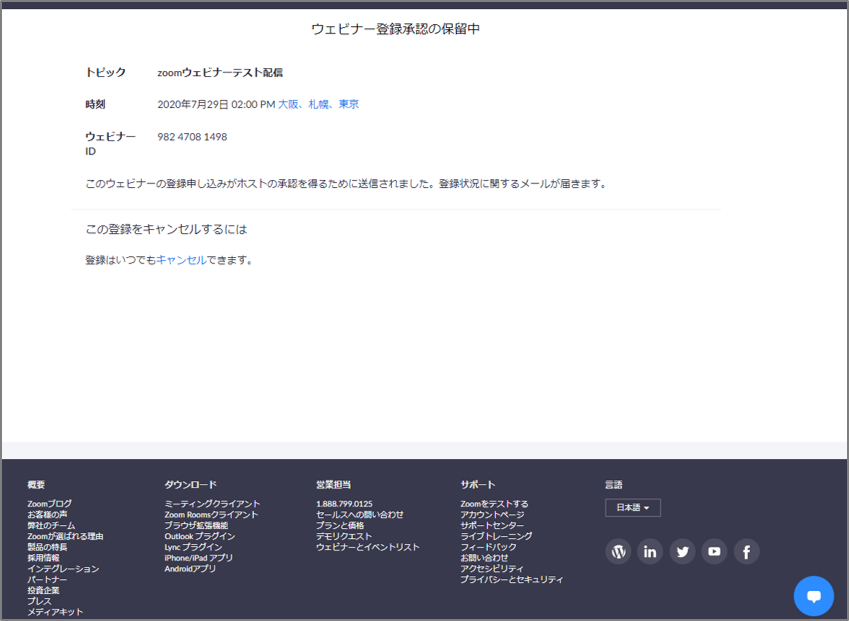Open the アクセシビリティ support link

492,568
